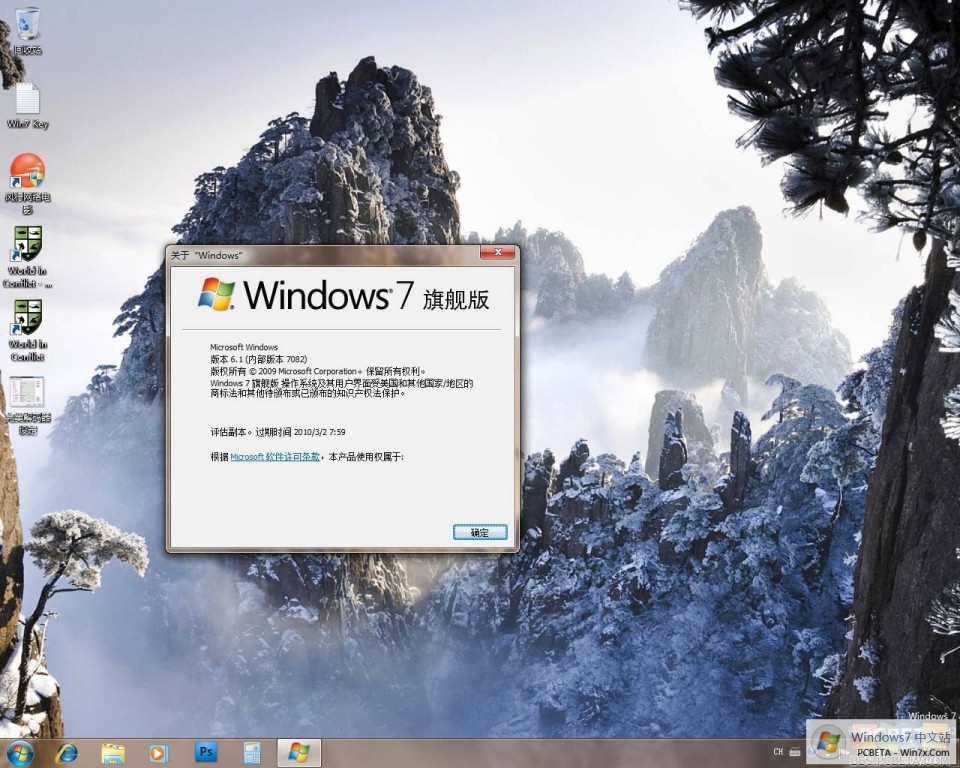Viewport: 960px width, 768px height.
Task: Click the active About Windows taskbar button
Action: [x=299, y=753]
